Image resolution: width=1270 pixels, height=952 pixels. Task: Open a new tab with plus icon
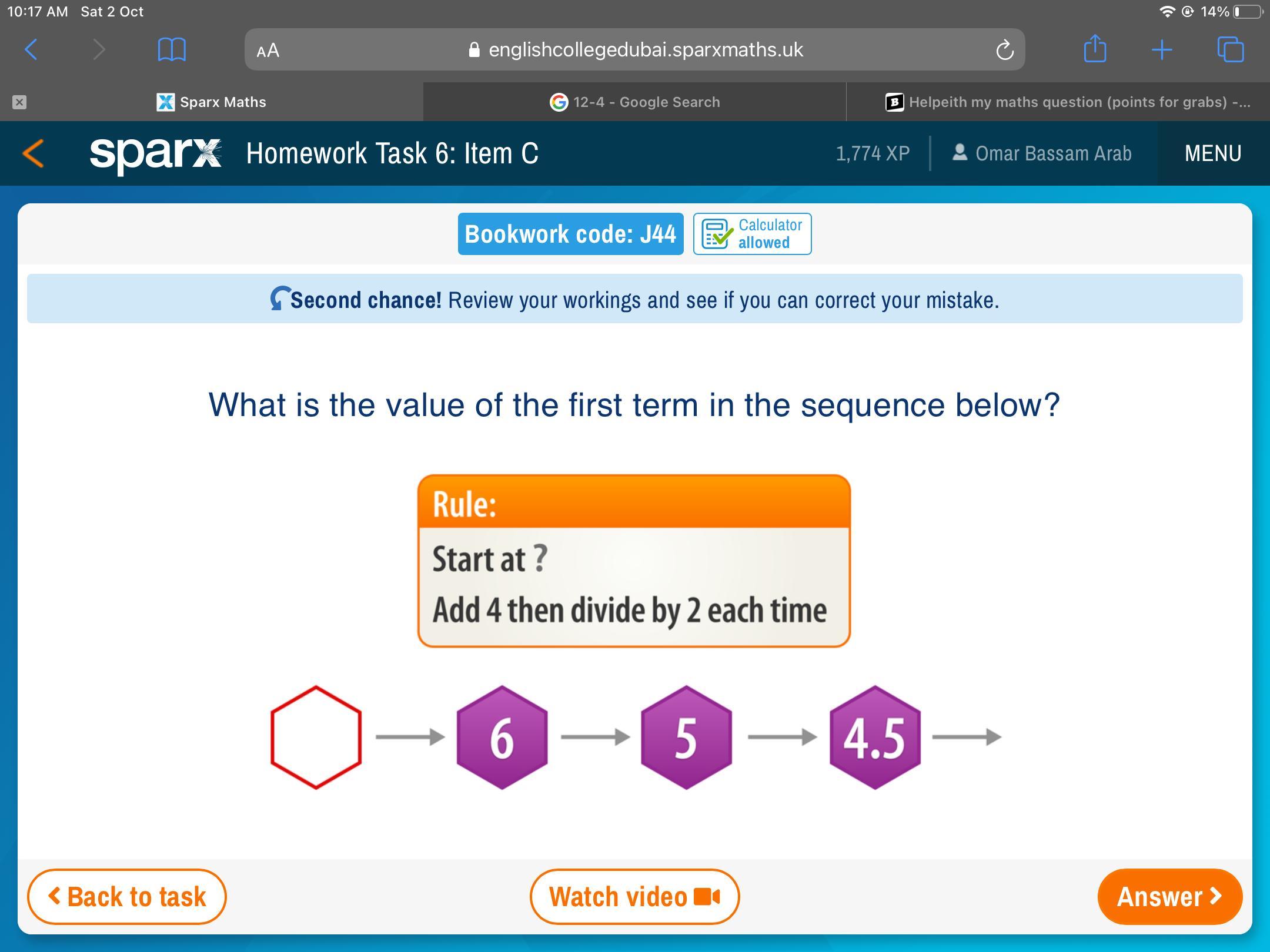click(x=1162, y=50)
